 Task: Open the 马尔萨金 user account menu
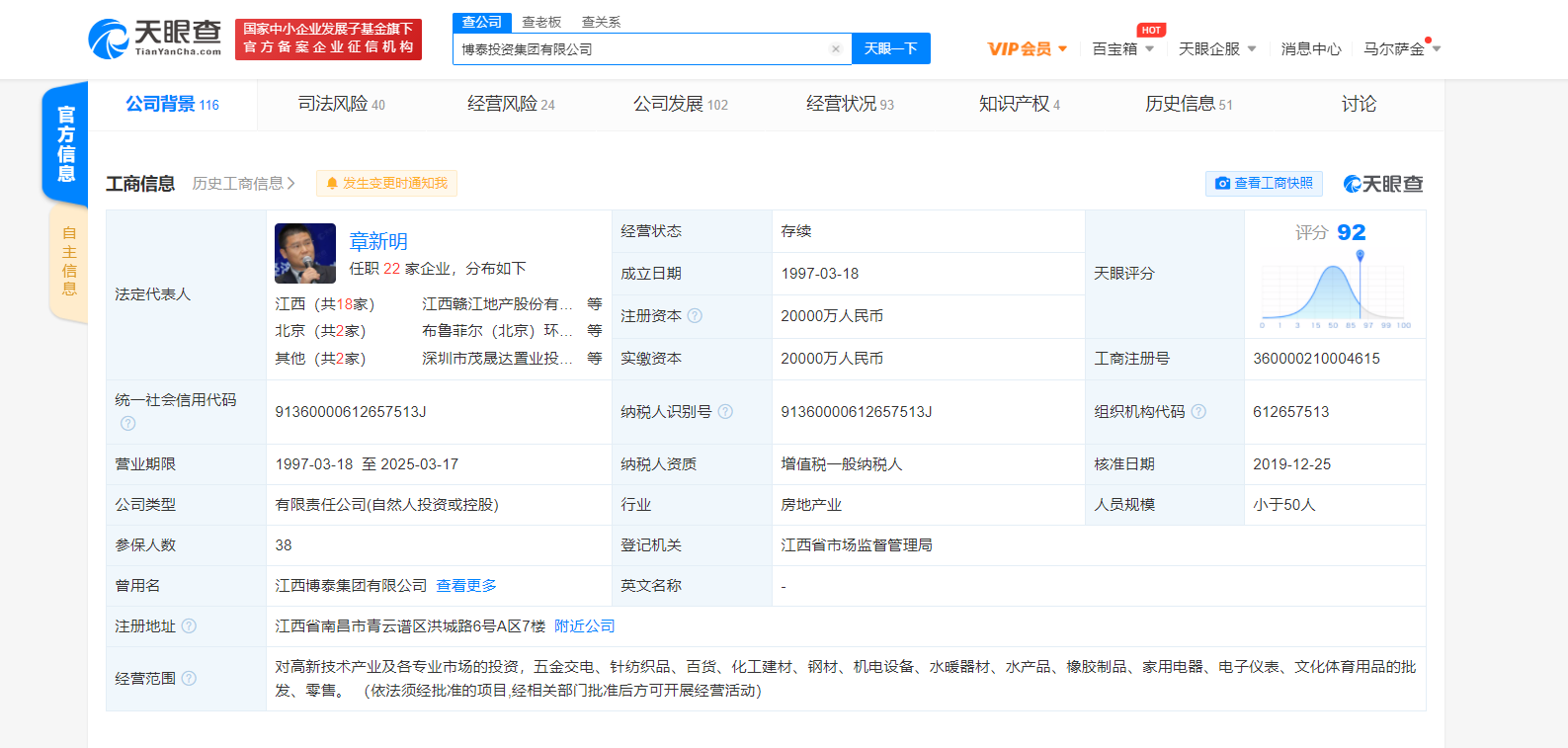[x=1402, y=48]
